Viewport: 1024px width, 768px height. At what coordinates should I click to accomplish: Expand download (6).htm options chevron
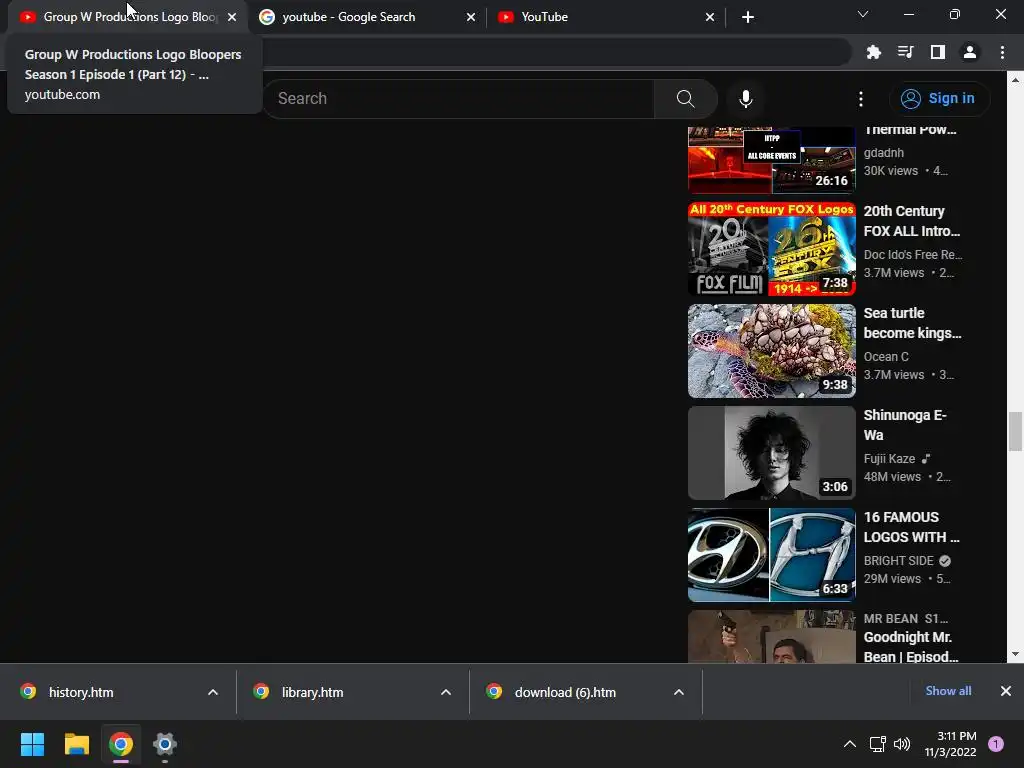coord(679,692)
